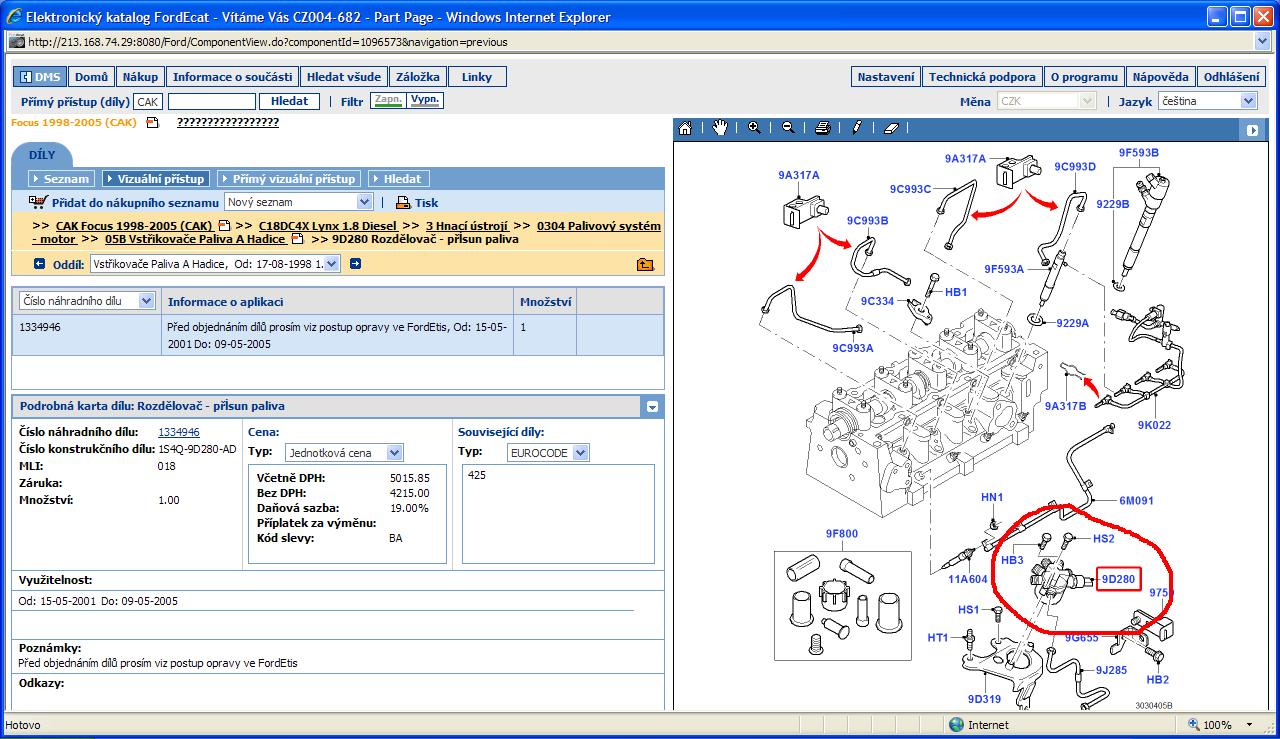Click the folder-up icon in section bar
1280x739 pixels.
point(645,264)
